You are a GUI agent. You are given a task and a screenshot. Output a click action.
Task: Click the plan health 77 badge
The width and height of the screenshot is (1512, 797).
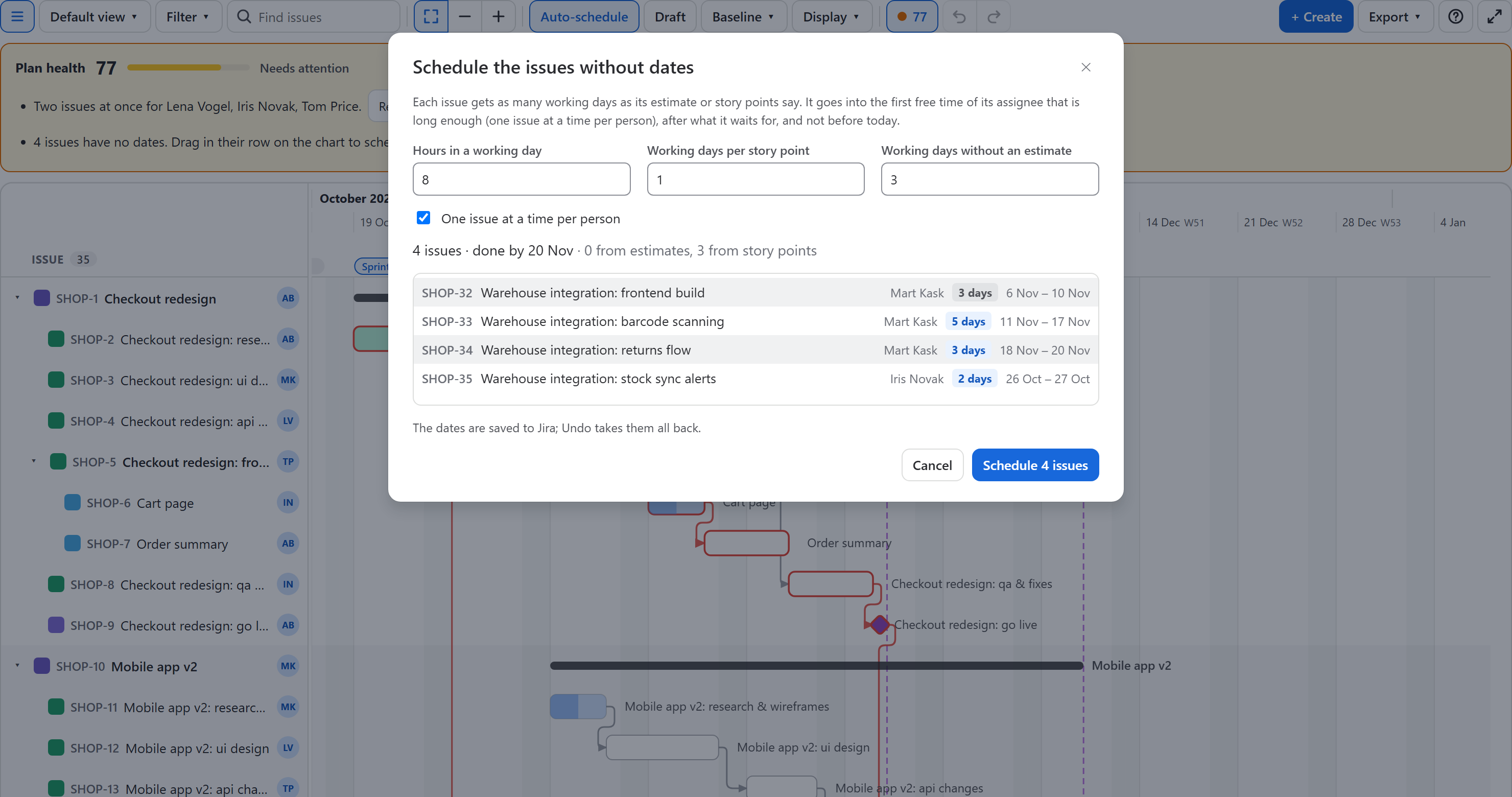click(x=912, y=16)
